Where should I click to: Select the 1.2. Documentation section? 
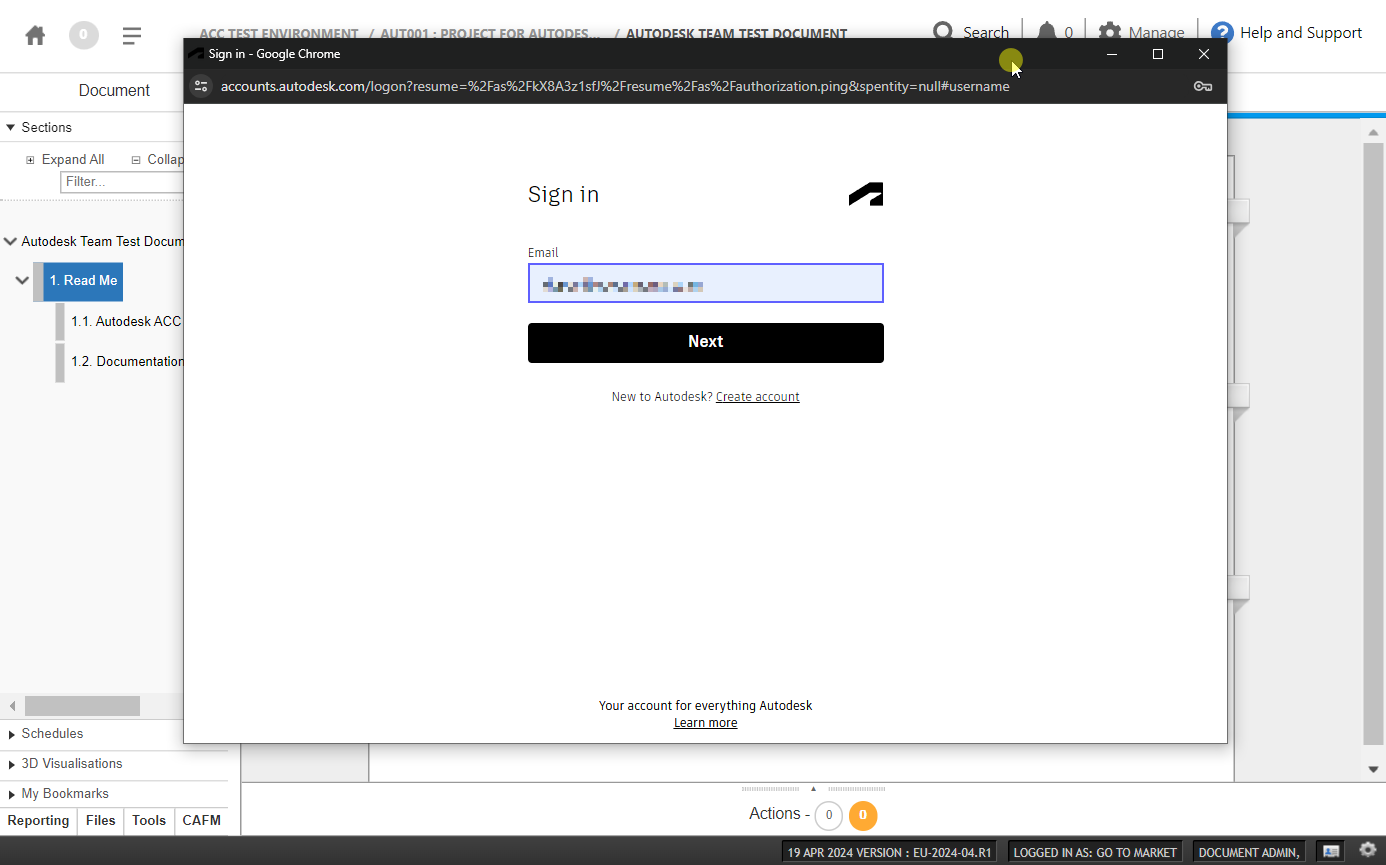coord(127,362)
